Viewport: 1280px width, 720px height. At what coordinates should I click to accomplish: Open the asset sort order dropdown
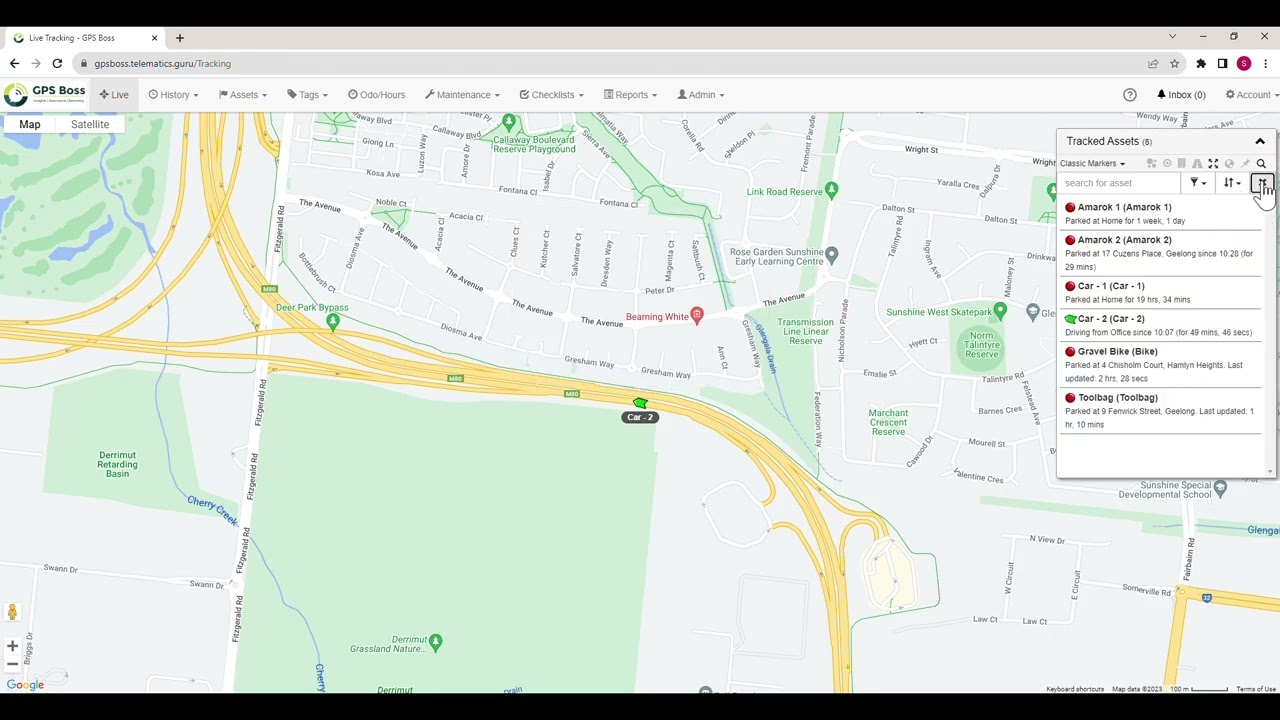pyautogui.click(x=1232, y=183)
